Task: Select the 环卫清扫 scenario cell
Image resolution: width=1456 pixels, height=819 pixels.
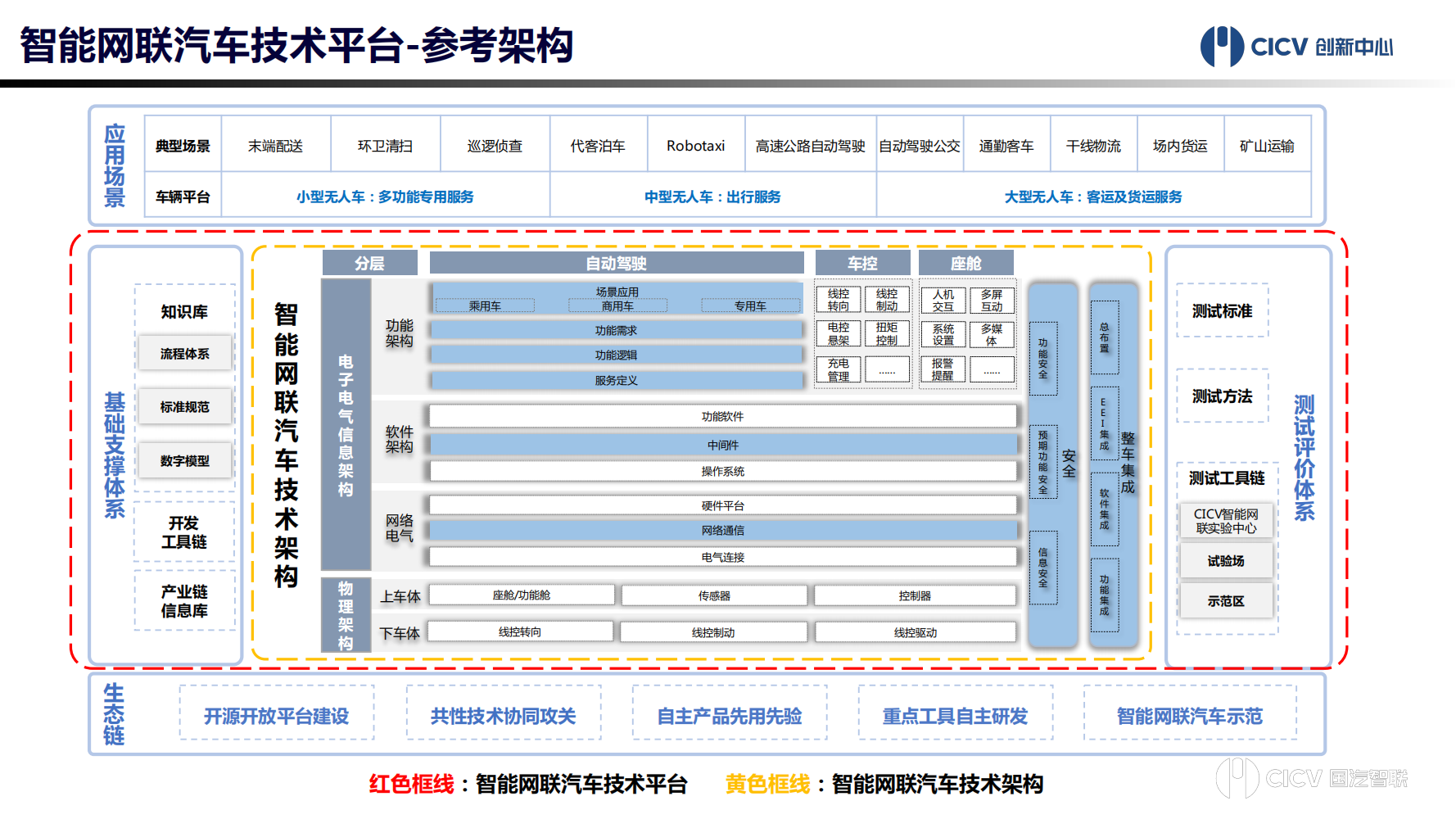Action: point(386,146)
